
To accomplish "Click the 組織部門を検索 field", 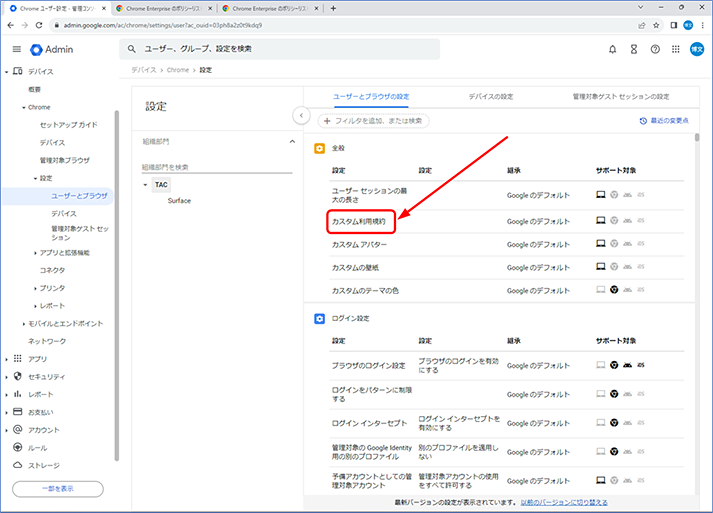I will (x=216, y=167).
